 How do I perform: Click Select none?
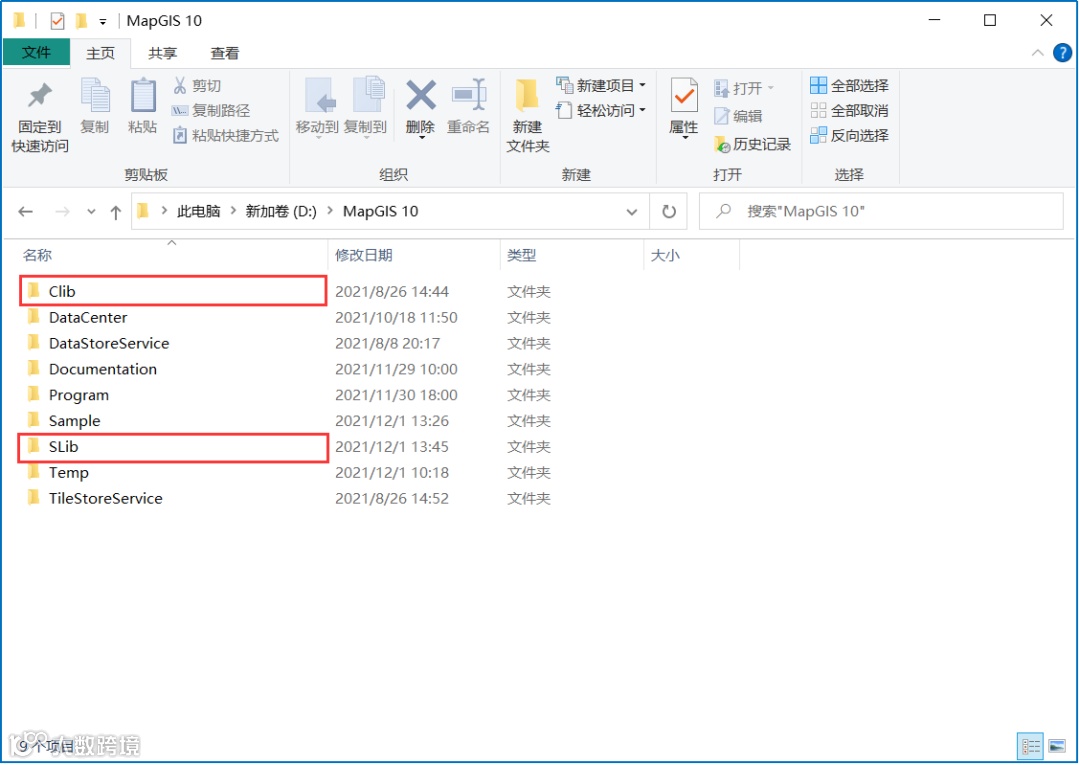[x=849, y=110]
